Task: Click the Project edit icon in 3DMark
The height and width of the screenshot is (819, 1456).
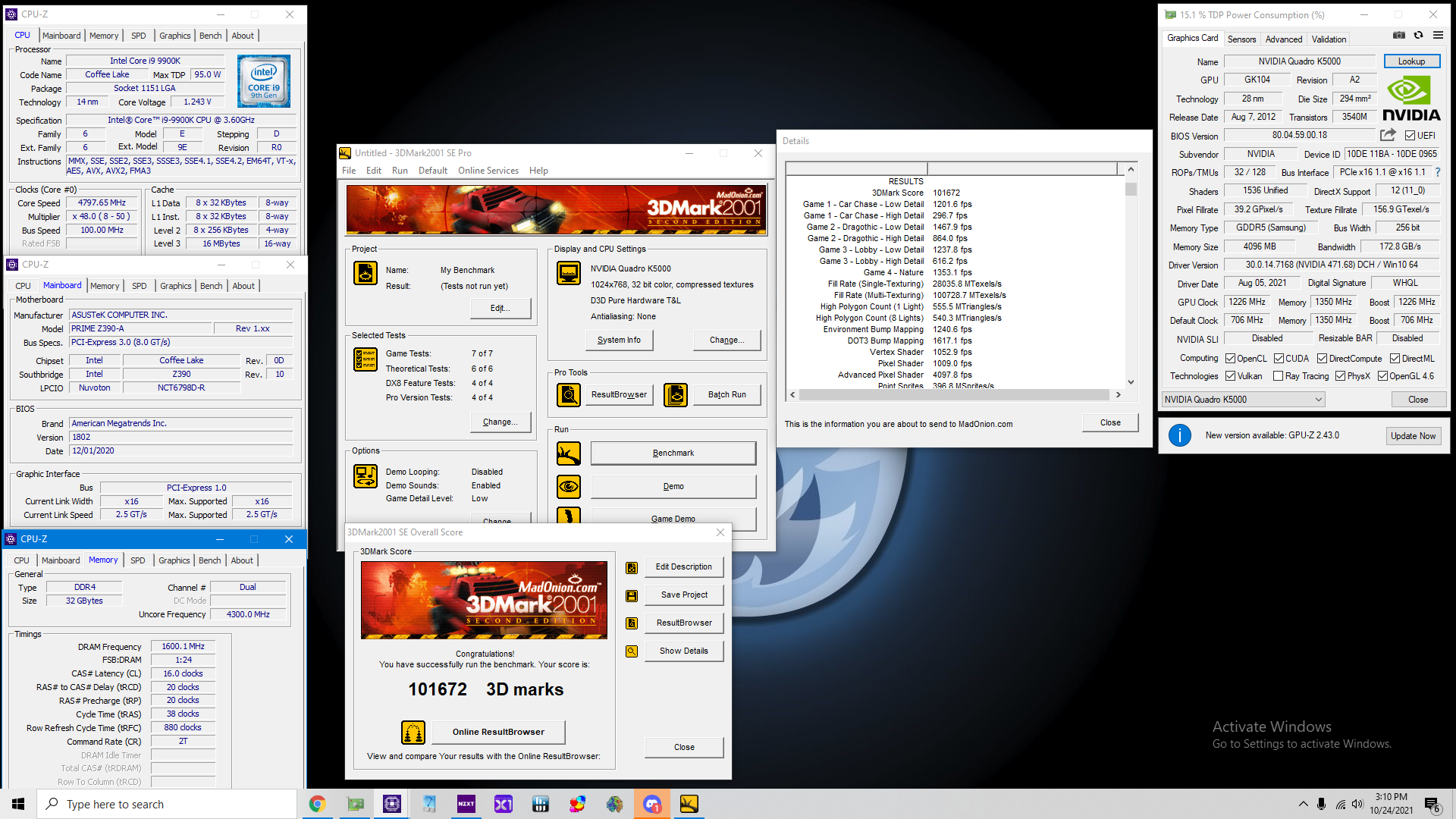Action: pyautogui.click(x=366, y=272)
